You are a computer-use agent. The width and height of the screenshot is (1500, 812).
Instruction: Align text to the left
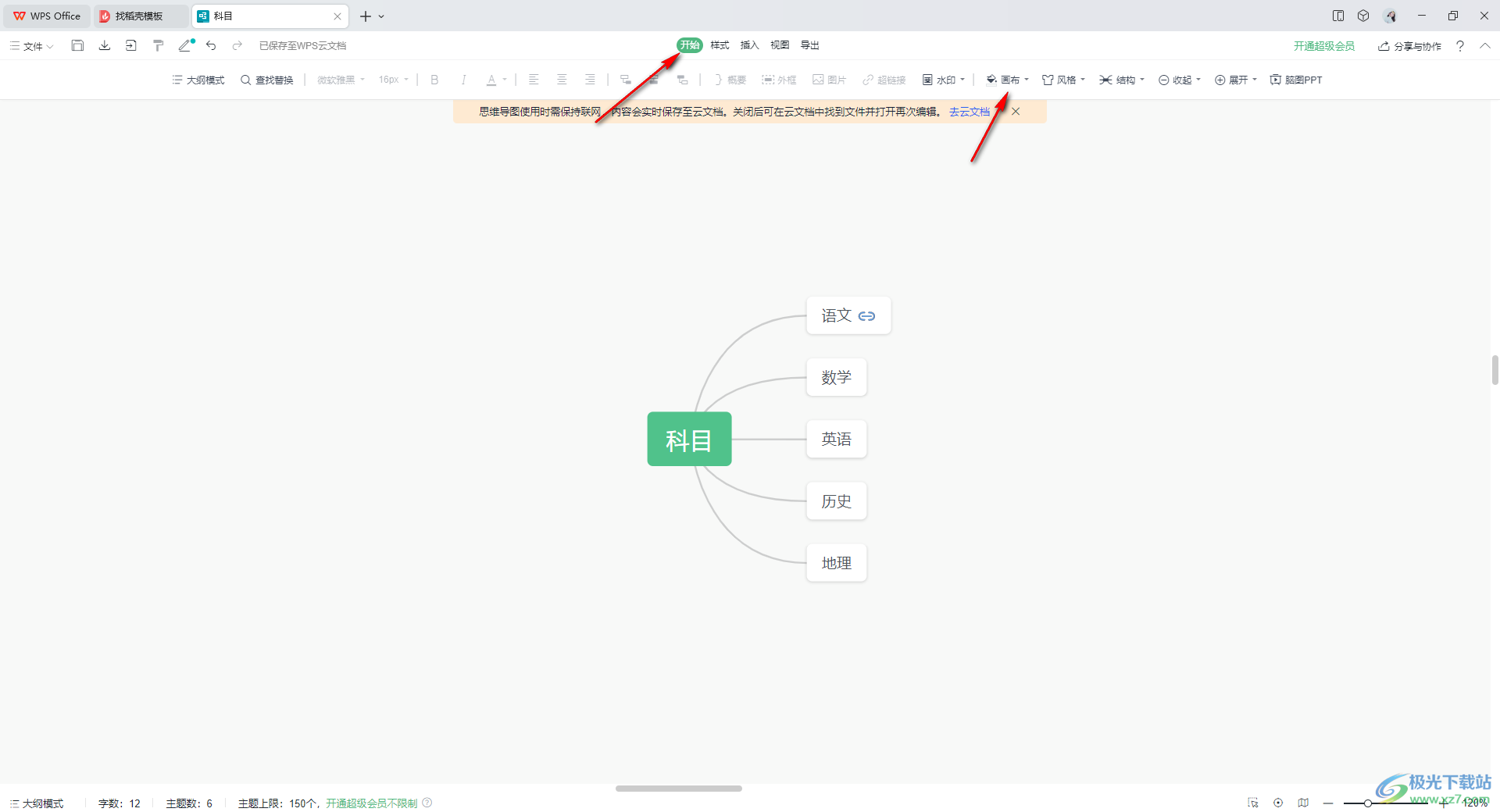coord(534,80)
